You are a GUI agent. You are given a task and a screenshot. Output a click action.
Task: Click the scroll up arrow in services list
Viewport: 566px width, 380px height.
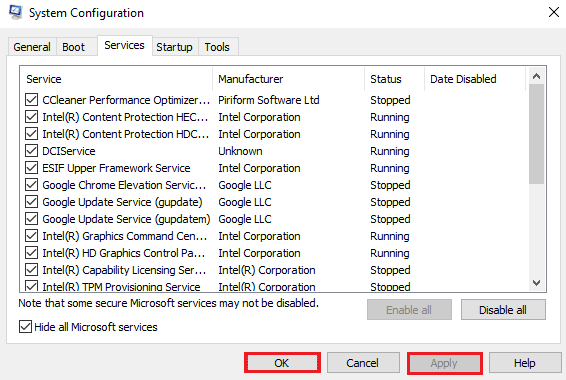[x=536, y=76]
